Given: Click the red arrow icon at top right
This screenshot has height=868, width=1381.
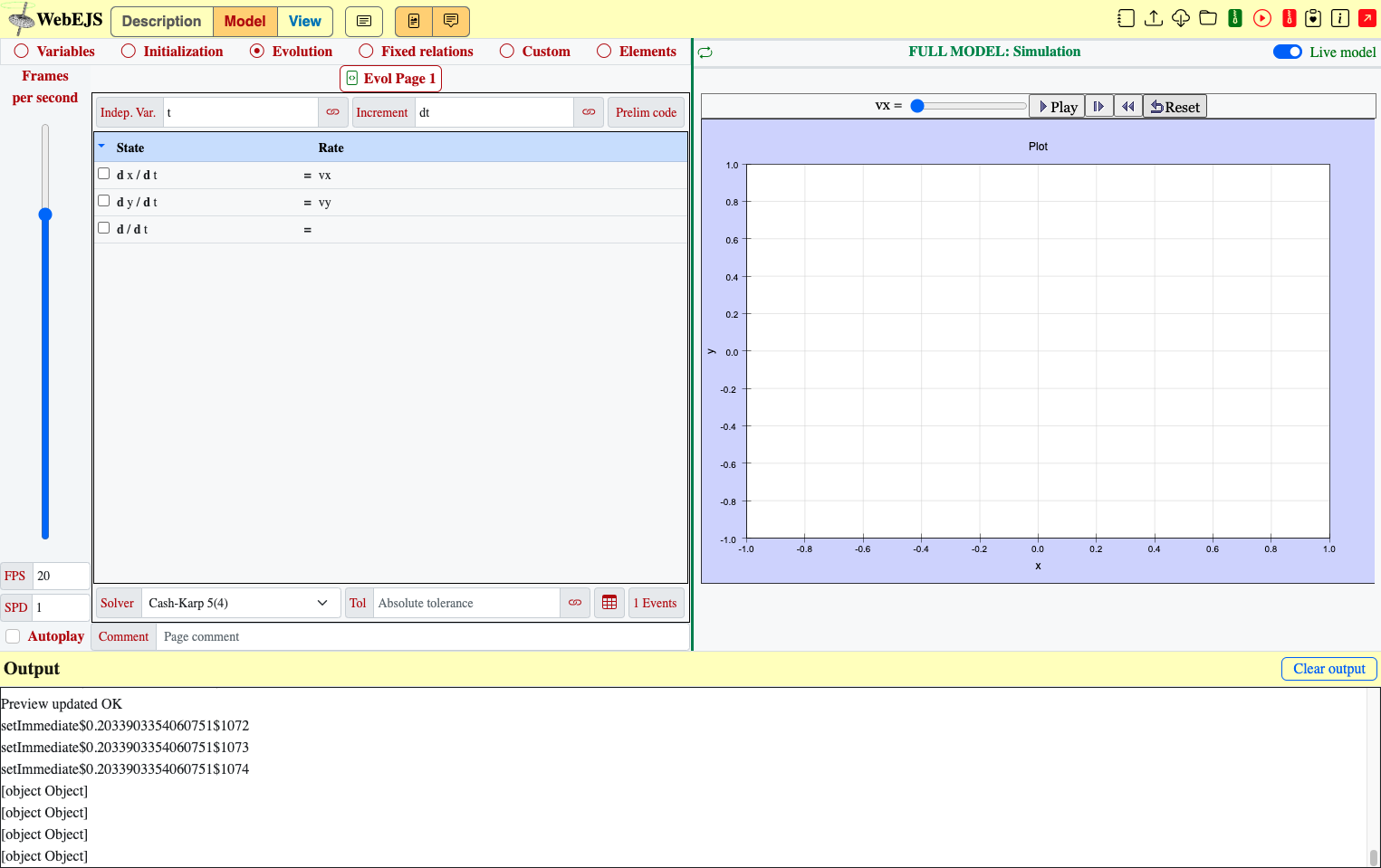Looking at the screenshot, I should (x=1367, y=18).
